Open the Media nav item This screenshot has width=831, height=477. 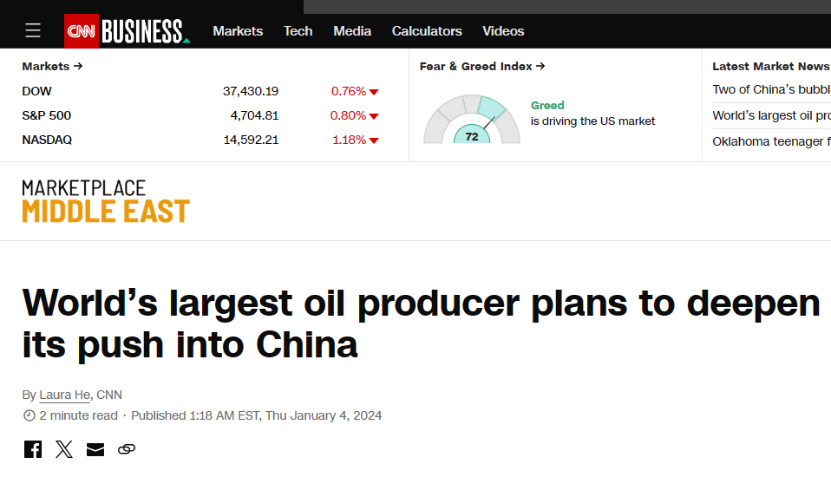[x=352, y=31]
